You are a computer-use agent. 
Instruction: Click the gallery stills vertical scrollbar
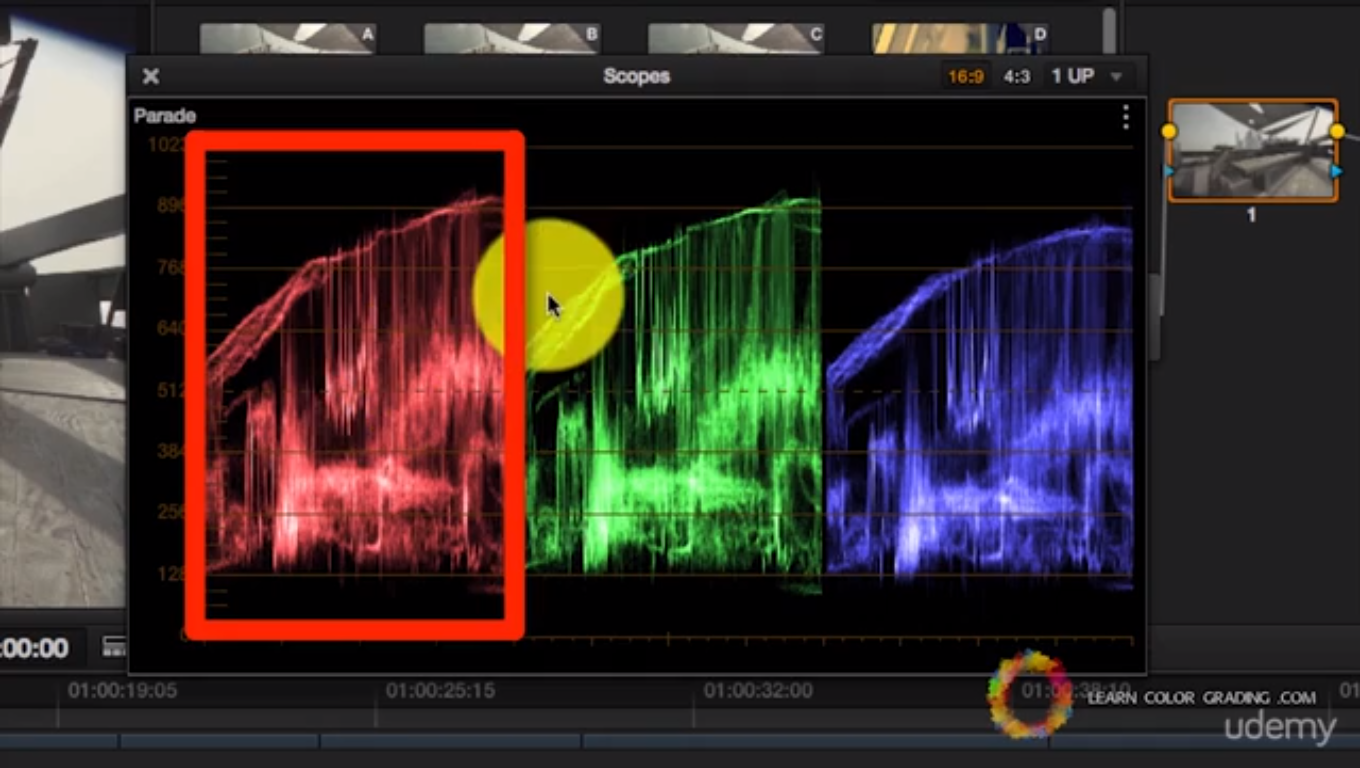(x=1109, y=30)
